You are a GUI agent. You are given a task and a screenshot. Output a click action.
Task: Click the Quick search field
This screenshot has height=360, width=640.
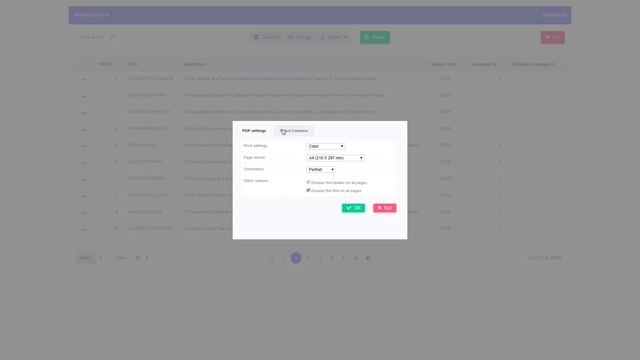[x=92, y=37]
